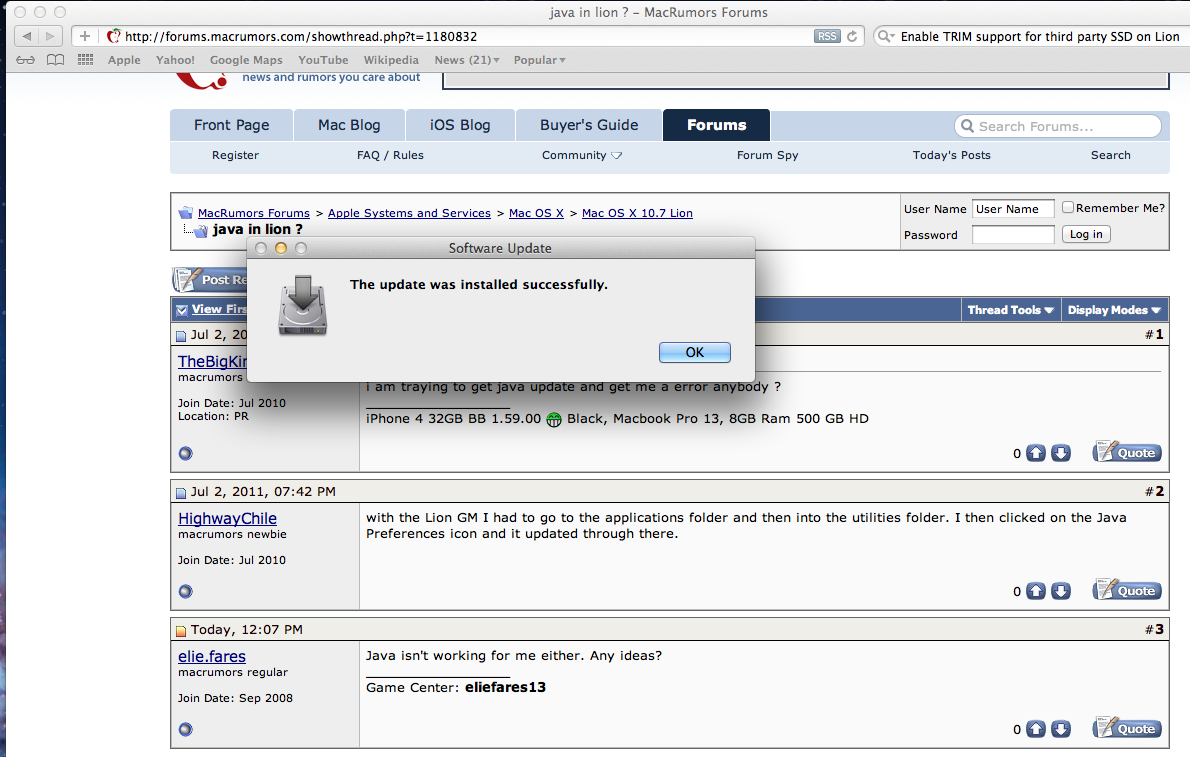Open the Apple bookmark in bookmarks bar
This screenshot has width=1190, height=757.
click(x=124, y=60)
